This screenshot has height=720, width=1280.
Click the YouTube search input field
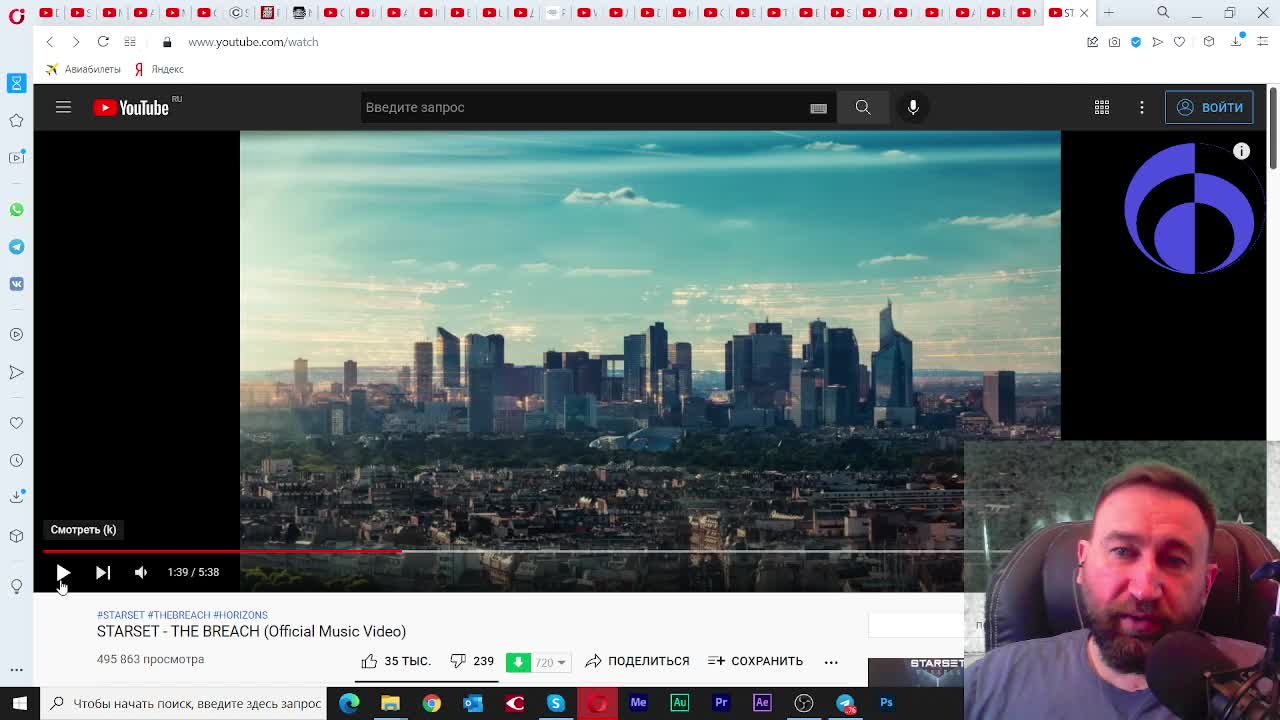(585, 107)
